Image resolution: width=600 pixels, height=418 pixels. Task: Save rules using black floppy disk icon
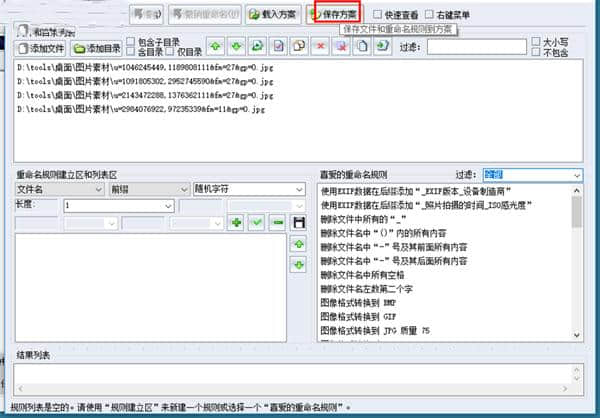tap(298, 222)
